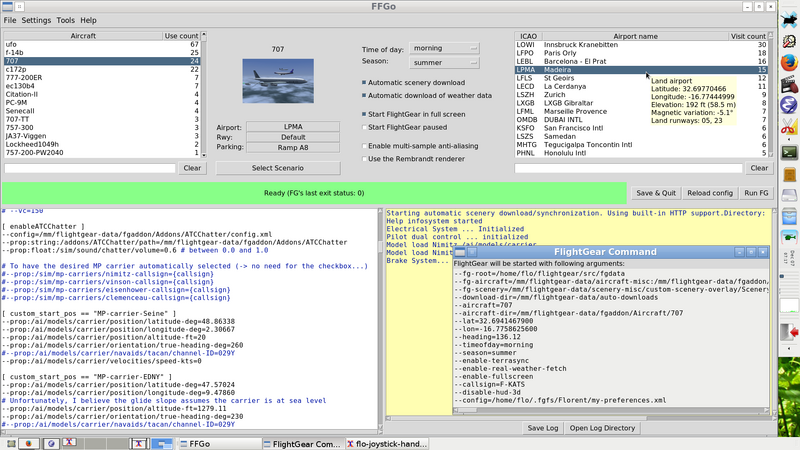The height and width of the screenshot is (450, 800).
Task: Open Firefox from the right dock
Action: point(789,63)
